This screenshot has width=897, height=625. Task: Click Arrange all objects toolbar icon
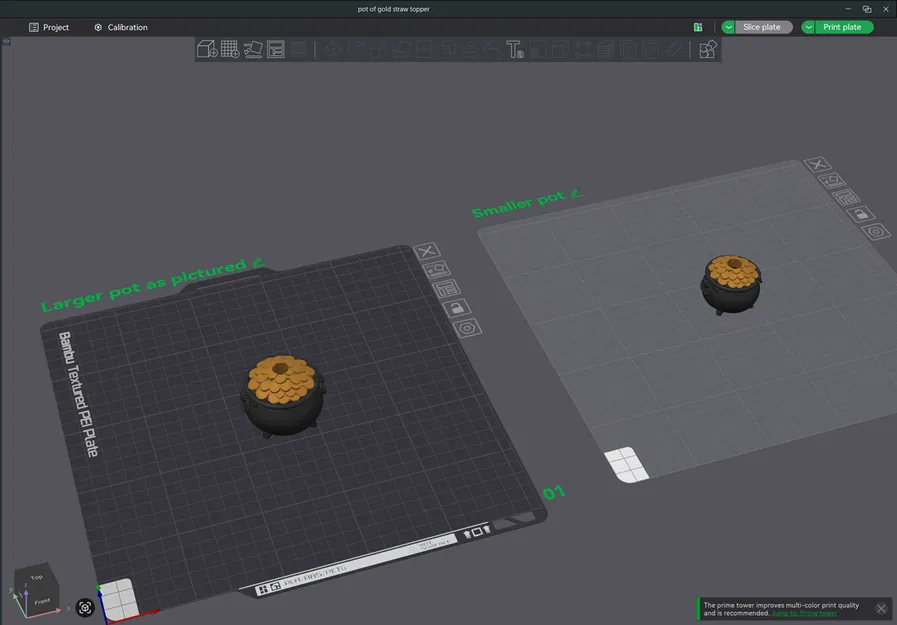point(276,49)
